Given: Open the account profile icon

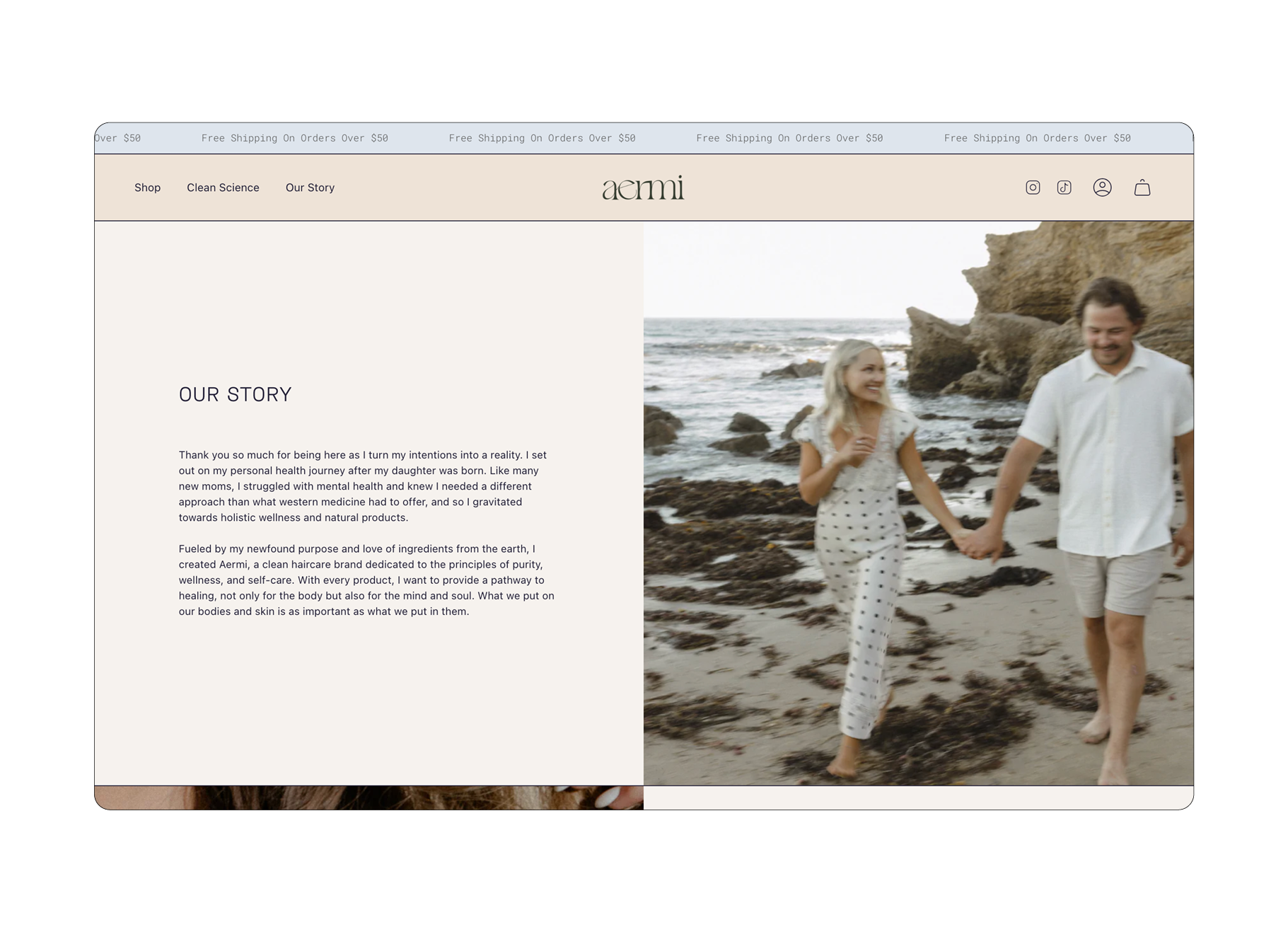Looking at the screenshot, I should pos(1102,188).
